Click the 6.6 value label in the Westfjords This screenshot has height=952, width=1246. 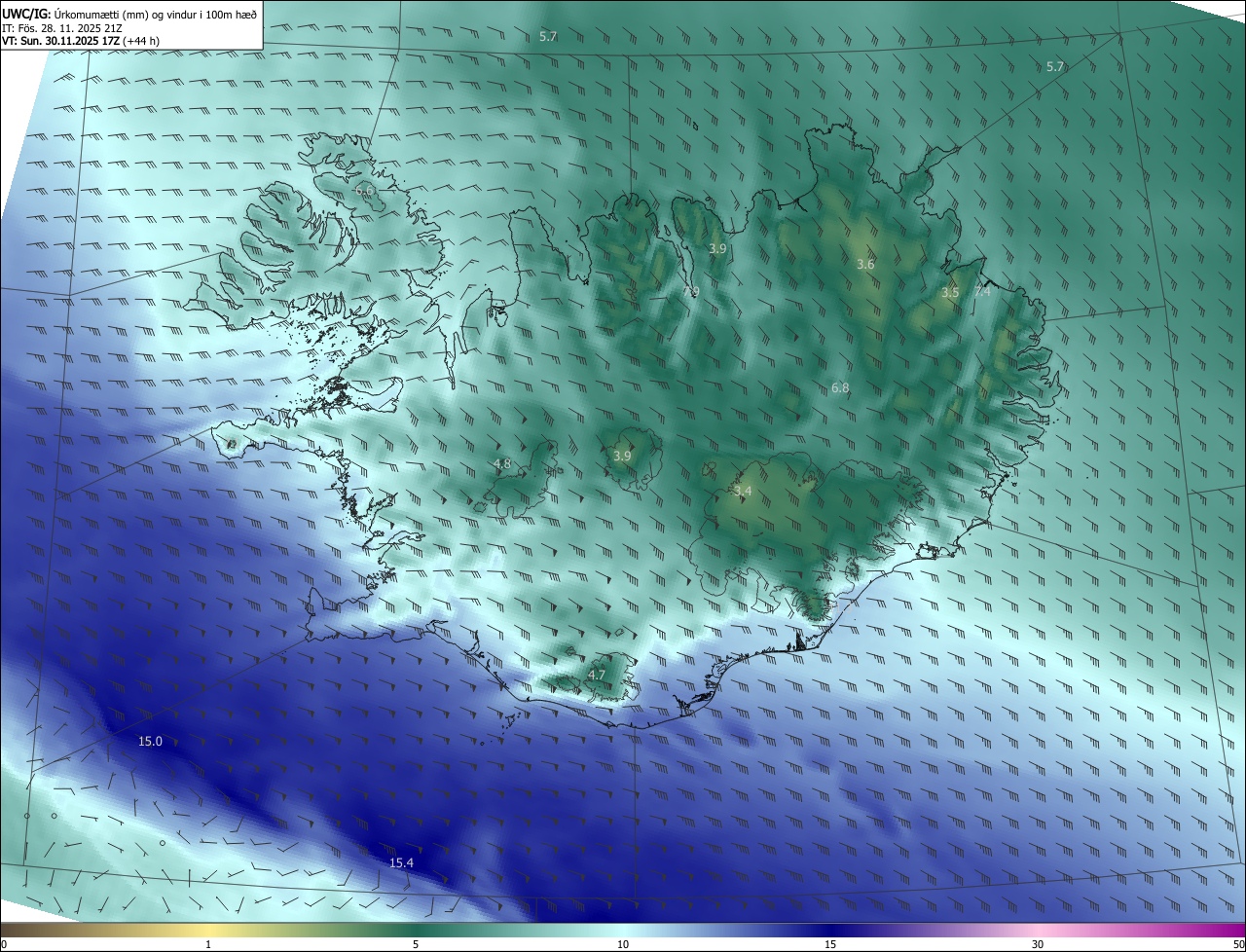pyautogui.click(x=364, y=192)
